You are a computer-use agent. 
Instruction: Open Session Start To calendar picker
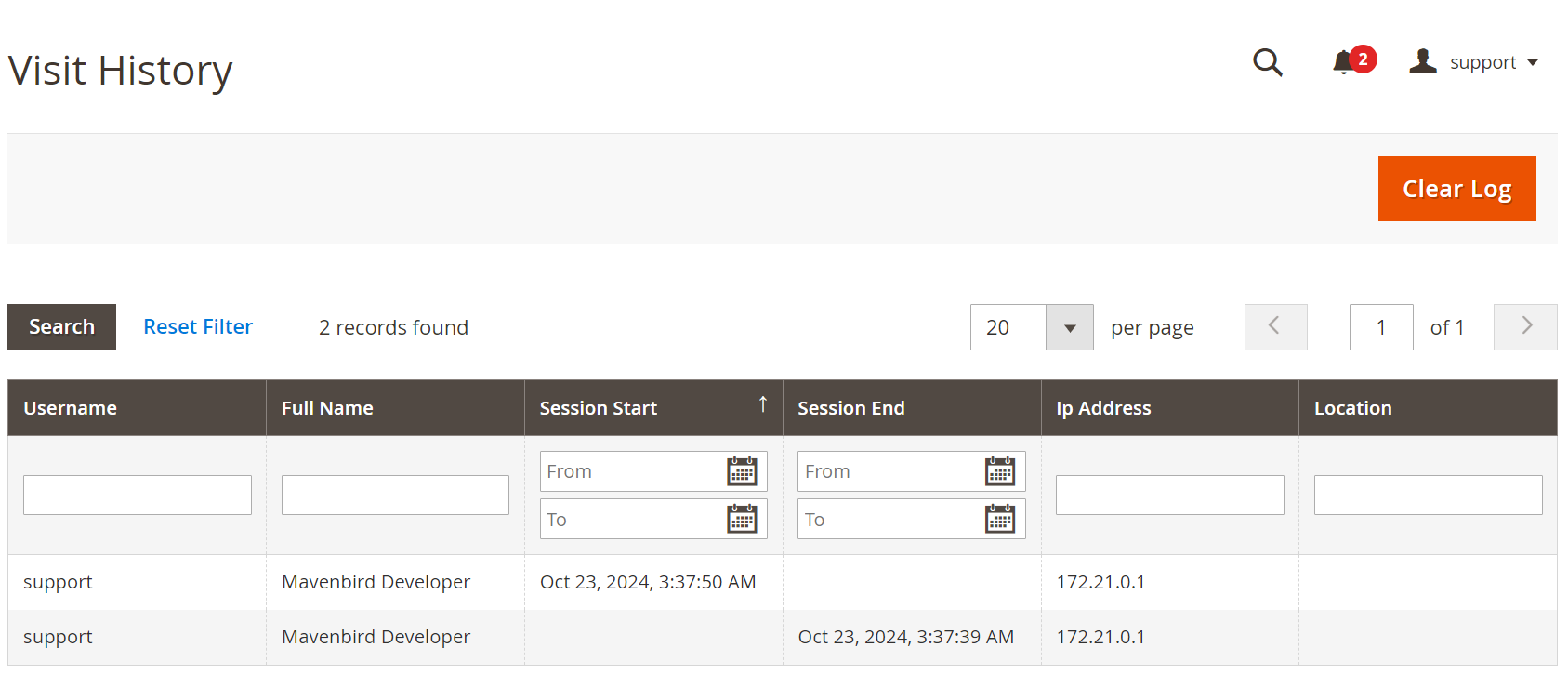tap(742, 519)
